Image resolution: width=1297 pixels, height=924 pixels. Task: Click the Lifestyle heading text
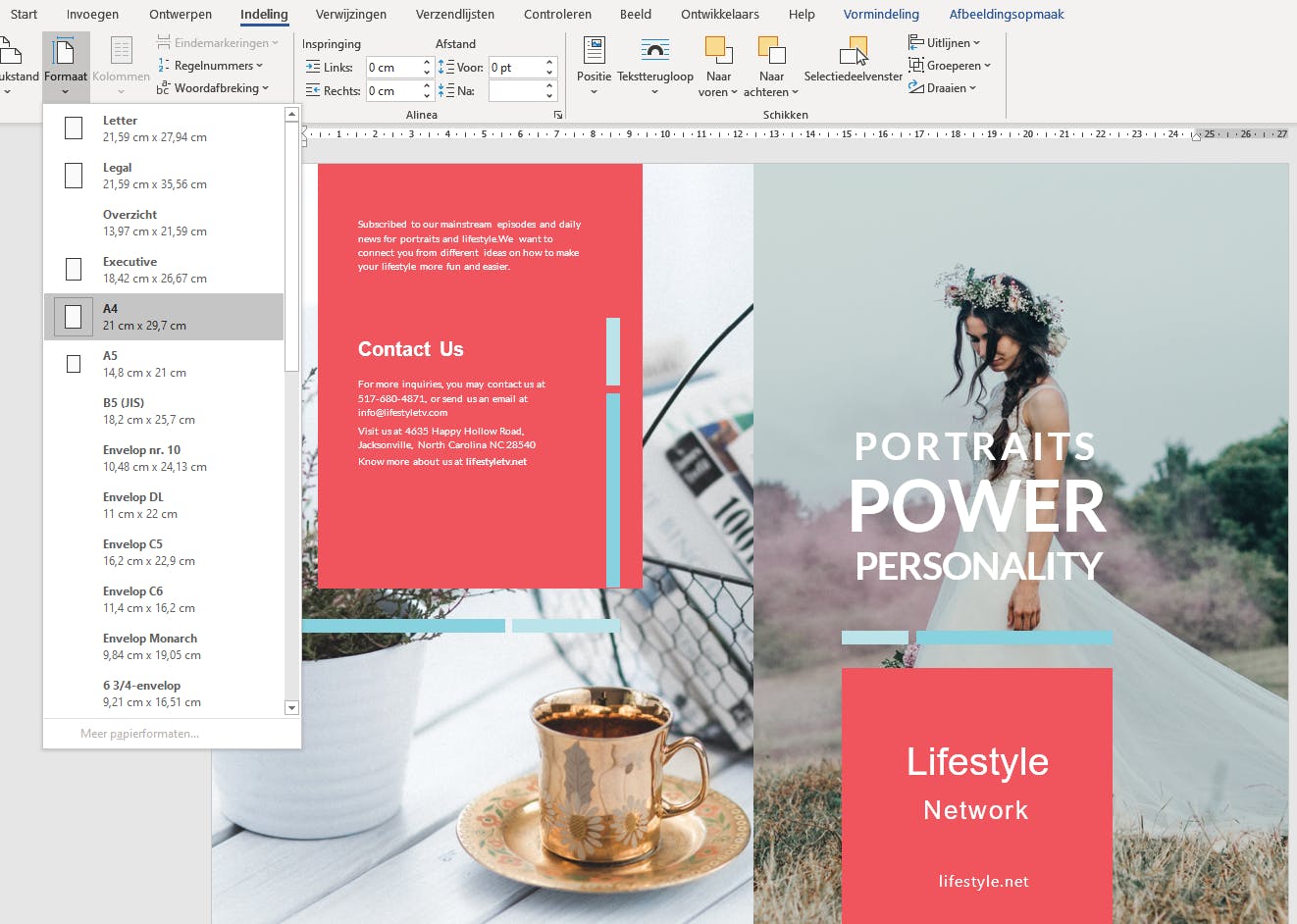977,762
